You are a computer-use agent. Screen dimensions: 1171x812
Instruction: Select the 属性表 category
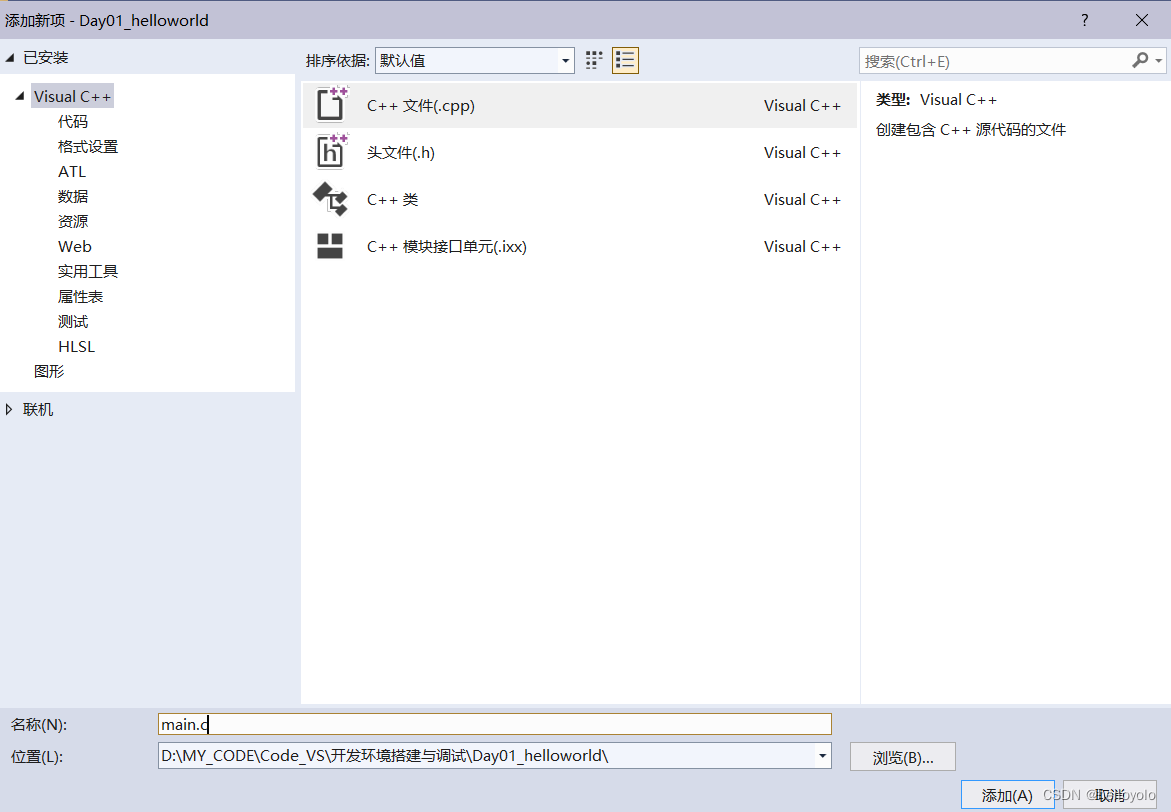click(x=81, y=297)
